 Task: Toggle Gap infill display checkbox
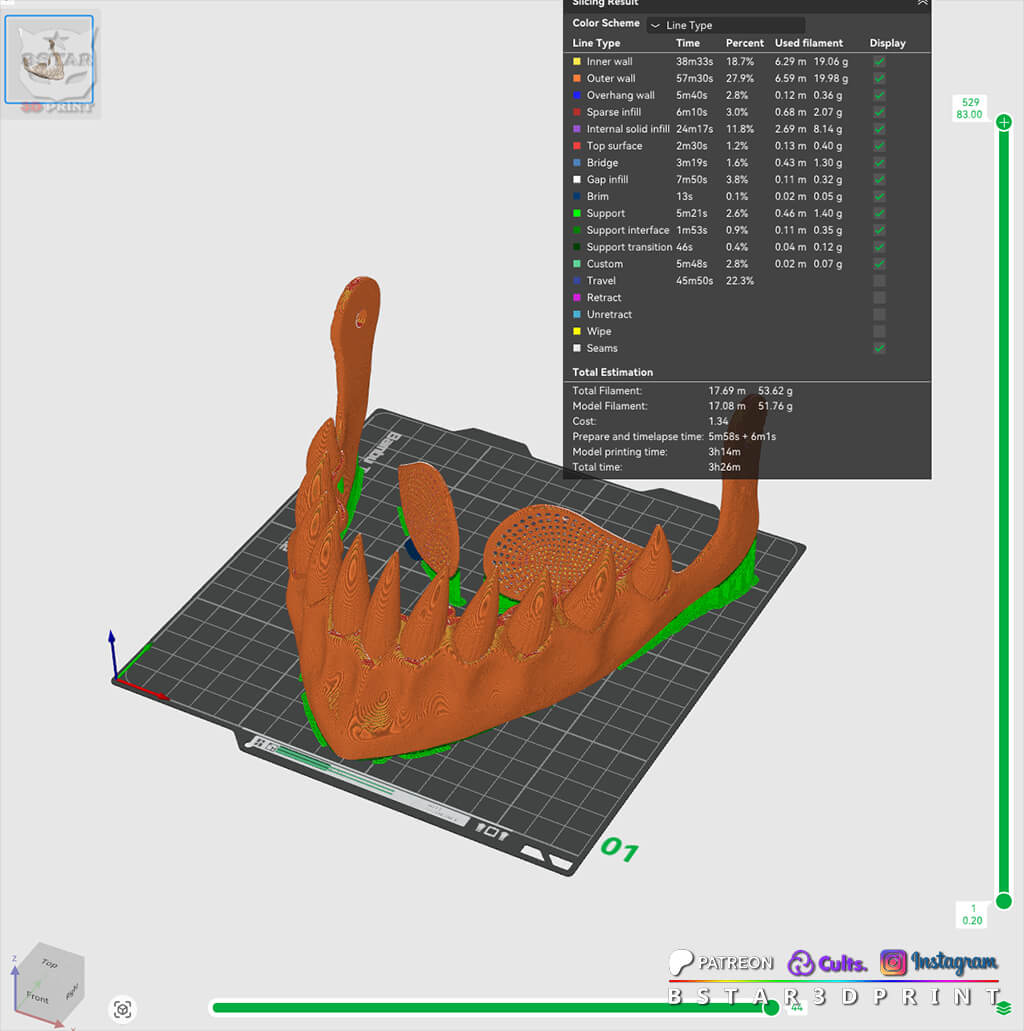tap(879, 180)
